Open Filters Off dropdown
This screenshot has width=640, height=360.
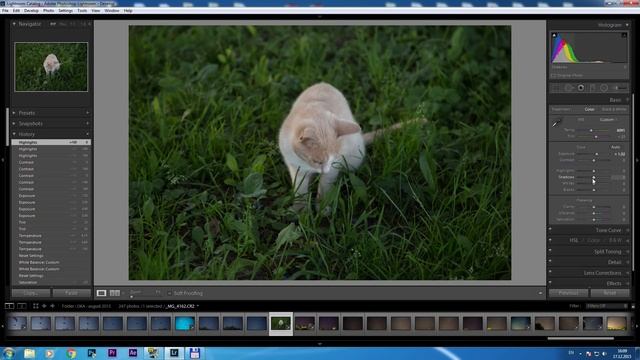pos(607,306)
